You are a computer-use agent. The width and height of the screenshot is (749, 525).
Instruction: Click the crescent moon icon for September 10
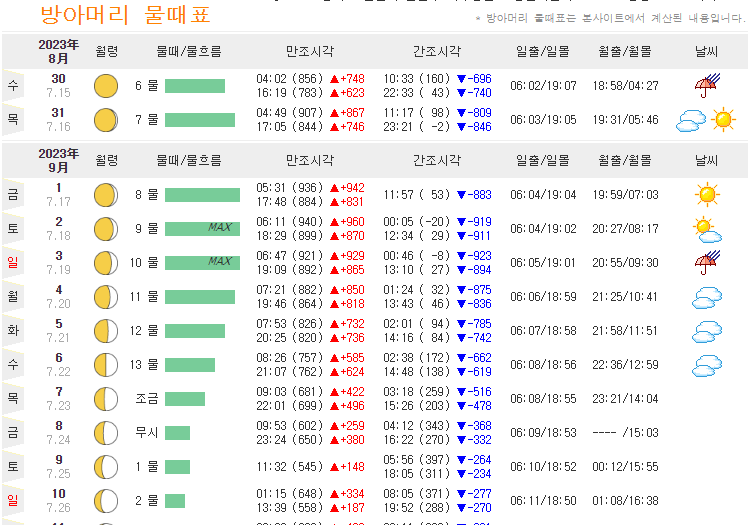pyautogui.click(x=106, y=501)
